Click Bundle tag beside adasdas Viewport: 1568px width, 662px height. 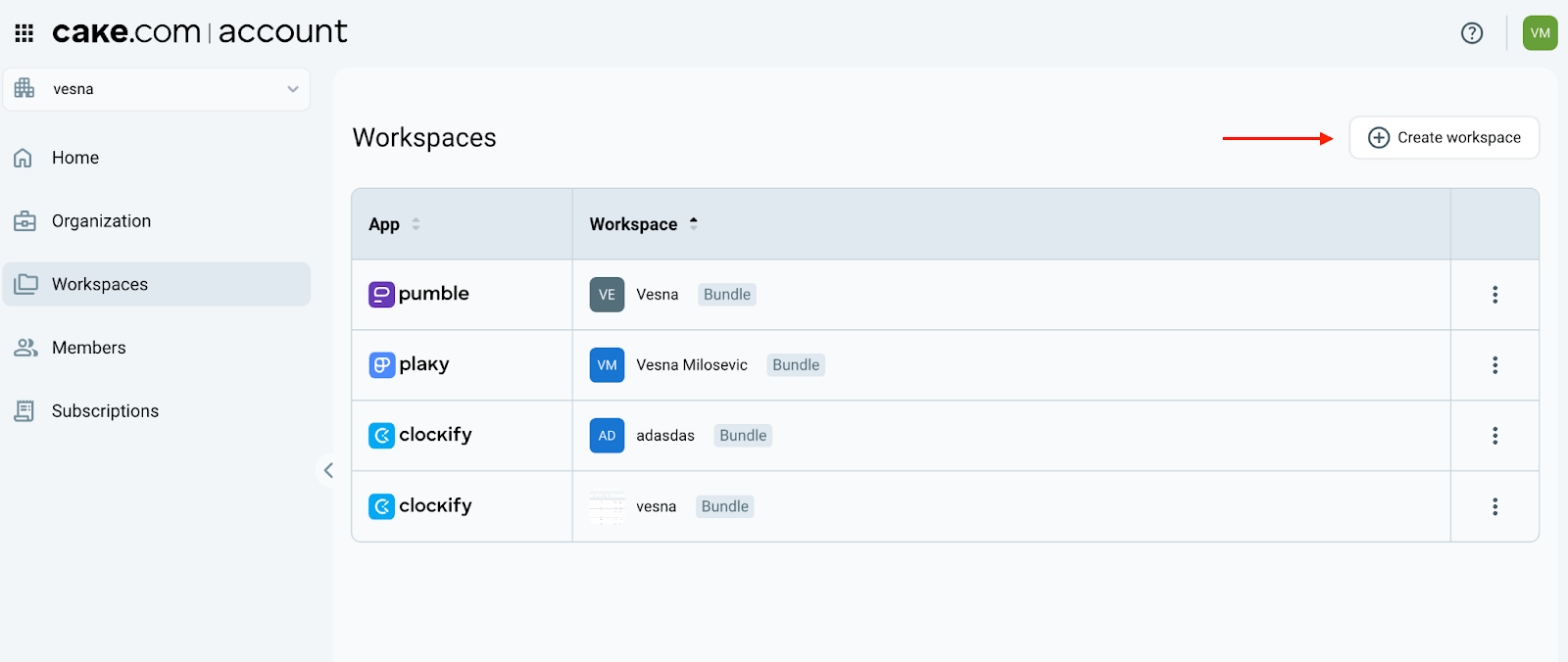743,436
